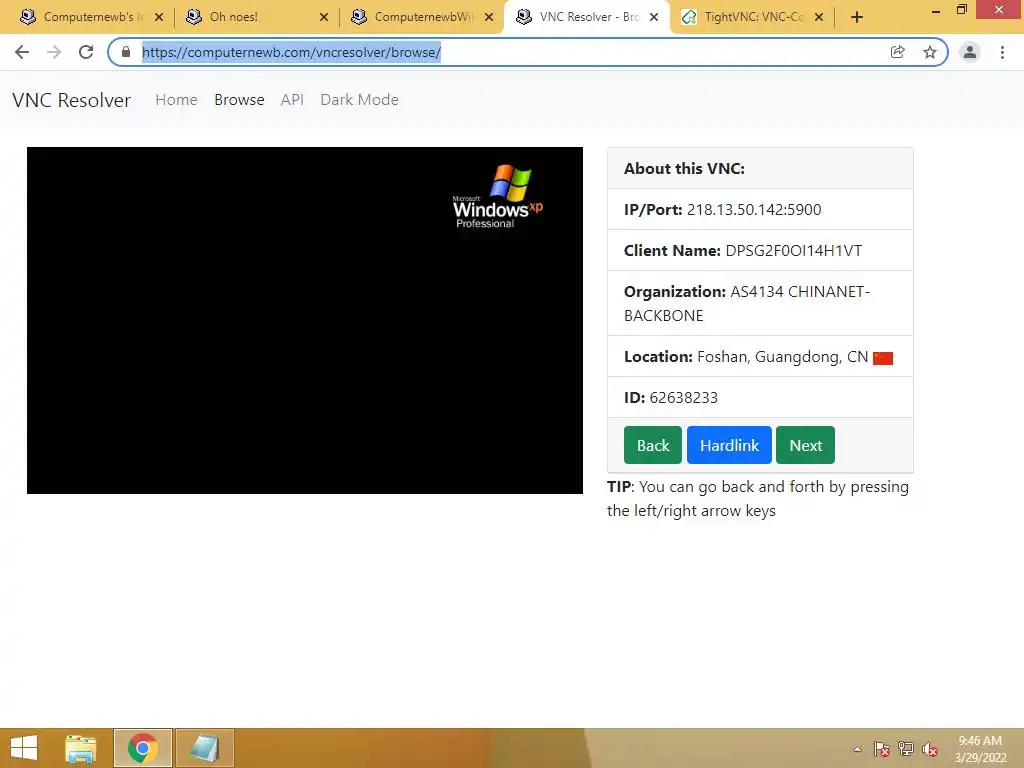
Task: Click the Action Center flag tray icon
Action: coord(882,749)
